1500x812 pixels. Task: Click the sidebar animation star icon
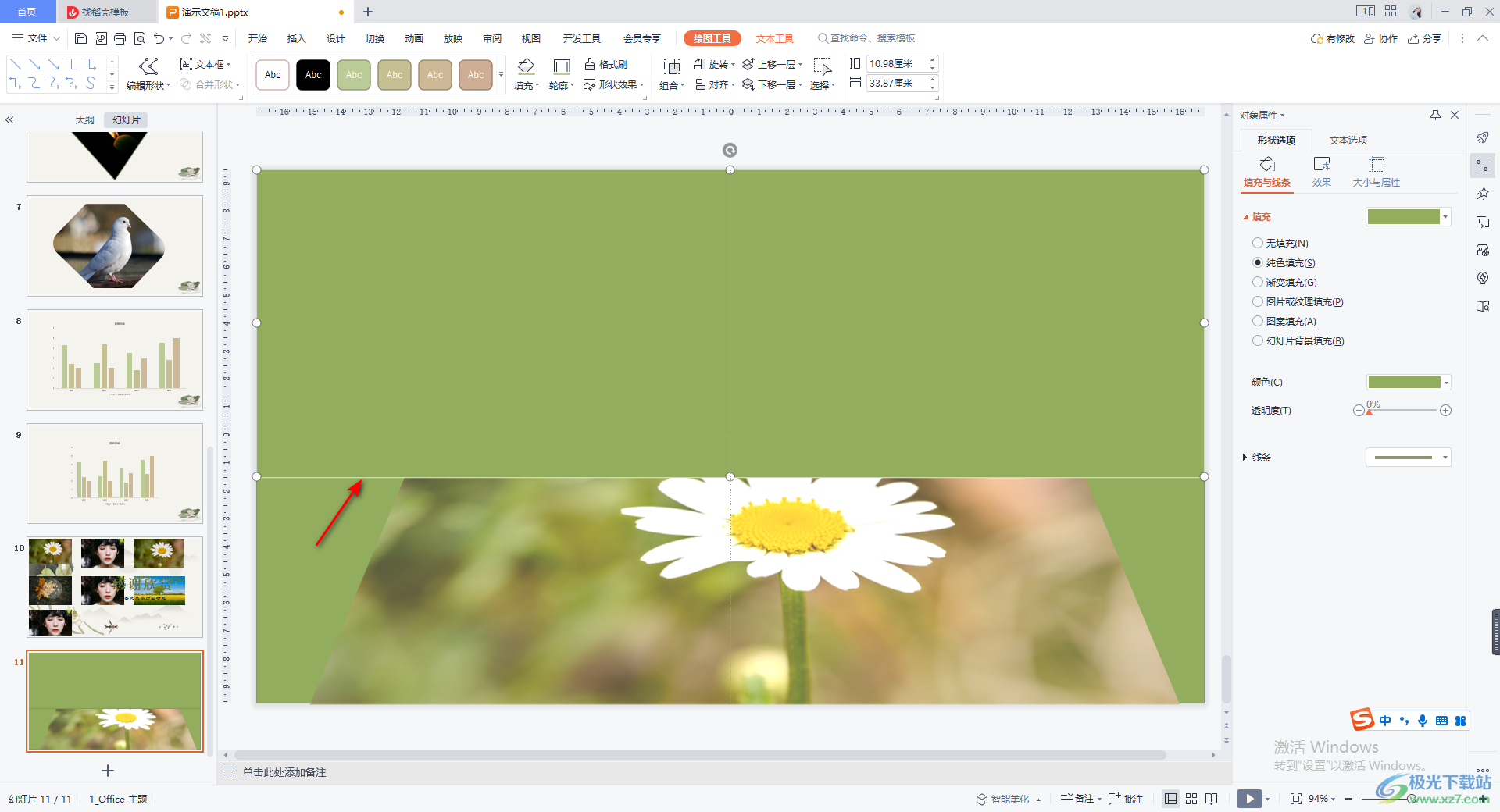(x=1483, y=194)
